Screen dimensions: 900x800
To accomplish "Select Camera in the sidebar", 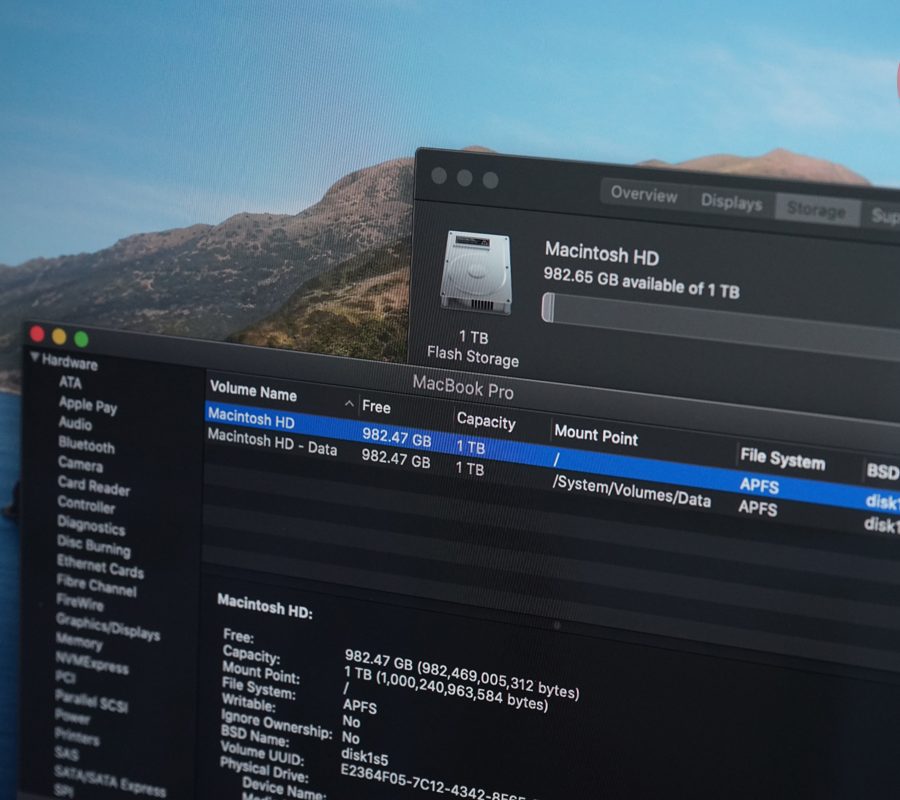I will 80,464.
